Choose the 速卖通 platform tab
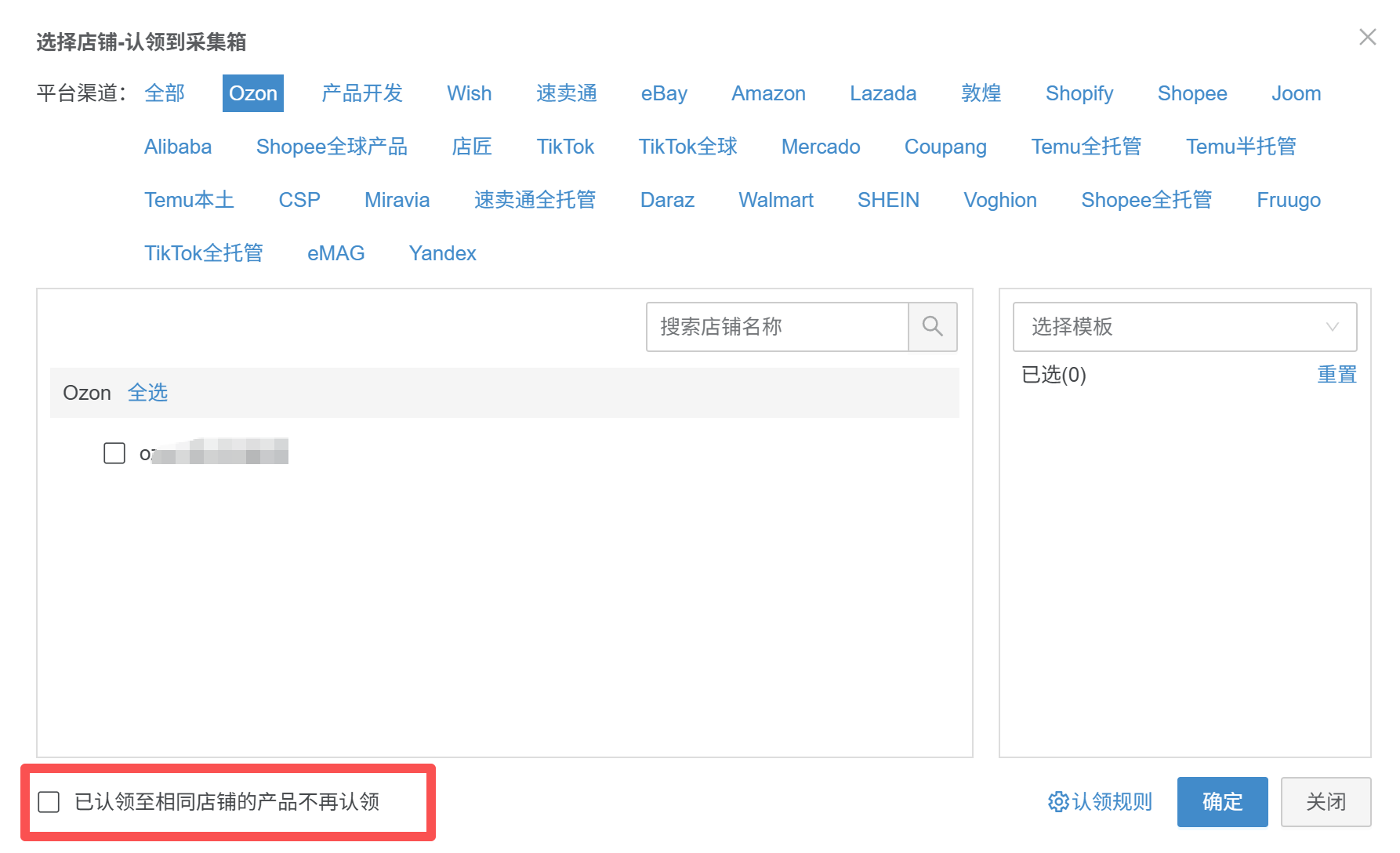Screen dimensions: 1400x853 coord(567,93)
